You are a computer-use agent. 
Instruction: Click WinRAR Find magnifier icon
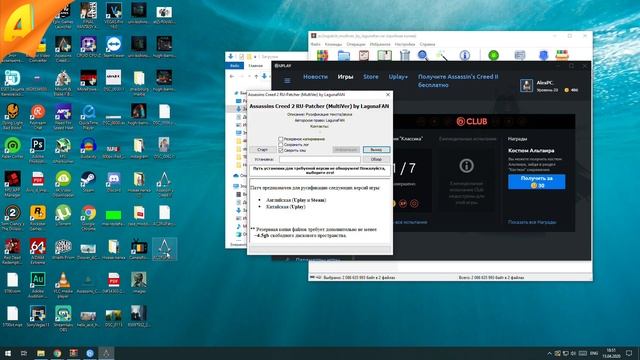click(x=423, y=55)
